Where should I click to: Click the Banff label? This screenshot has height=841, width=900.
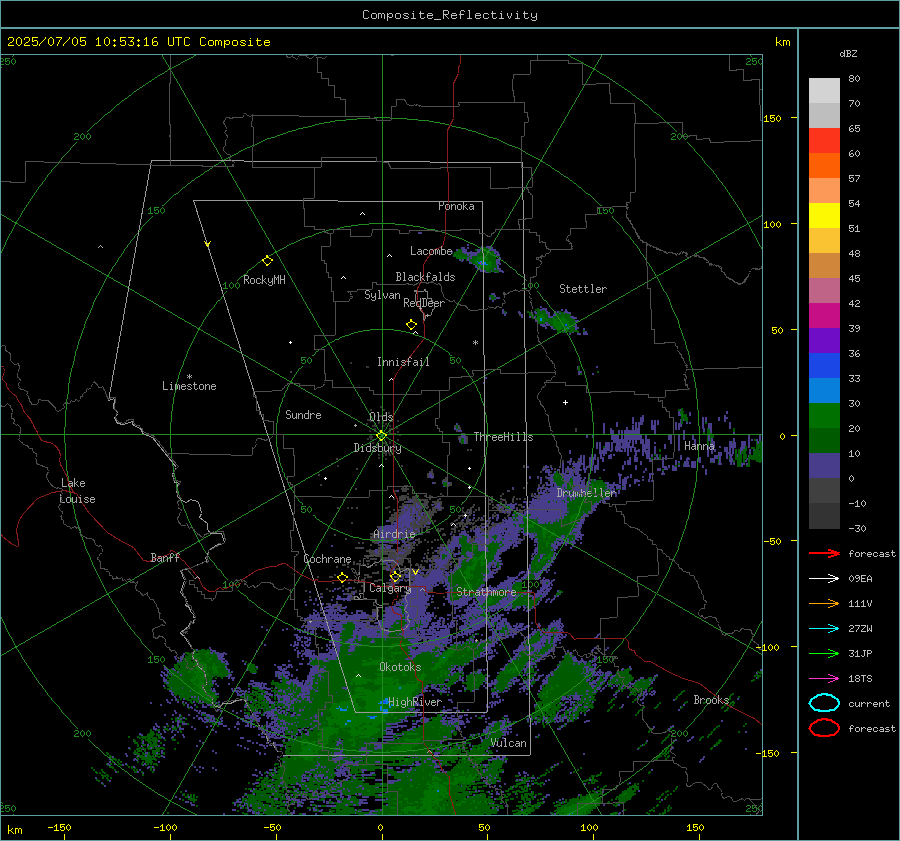165,557
